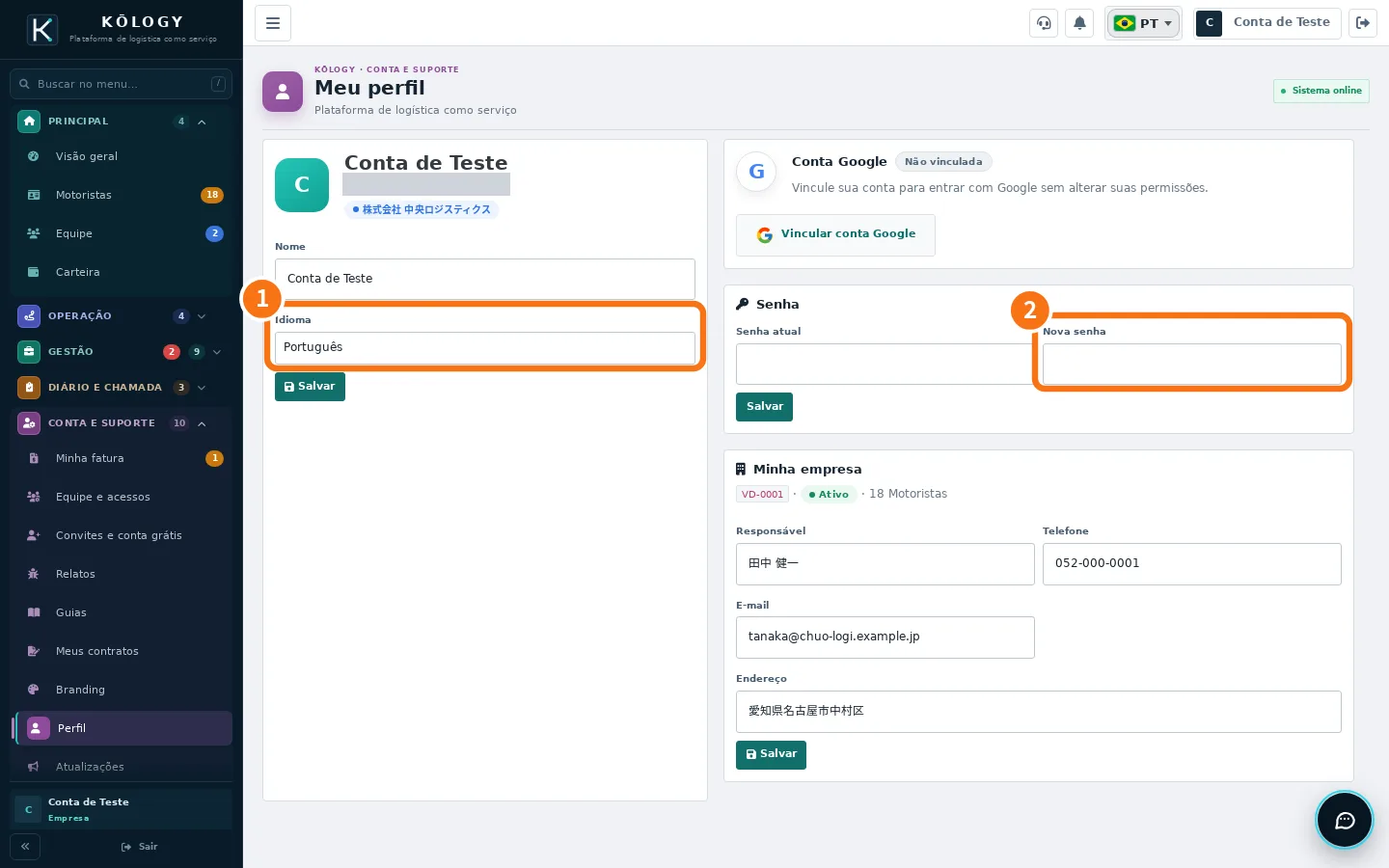Click the Motoristas sidebar icon
This screenshot has width=1389, height=868.
34,195
